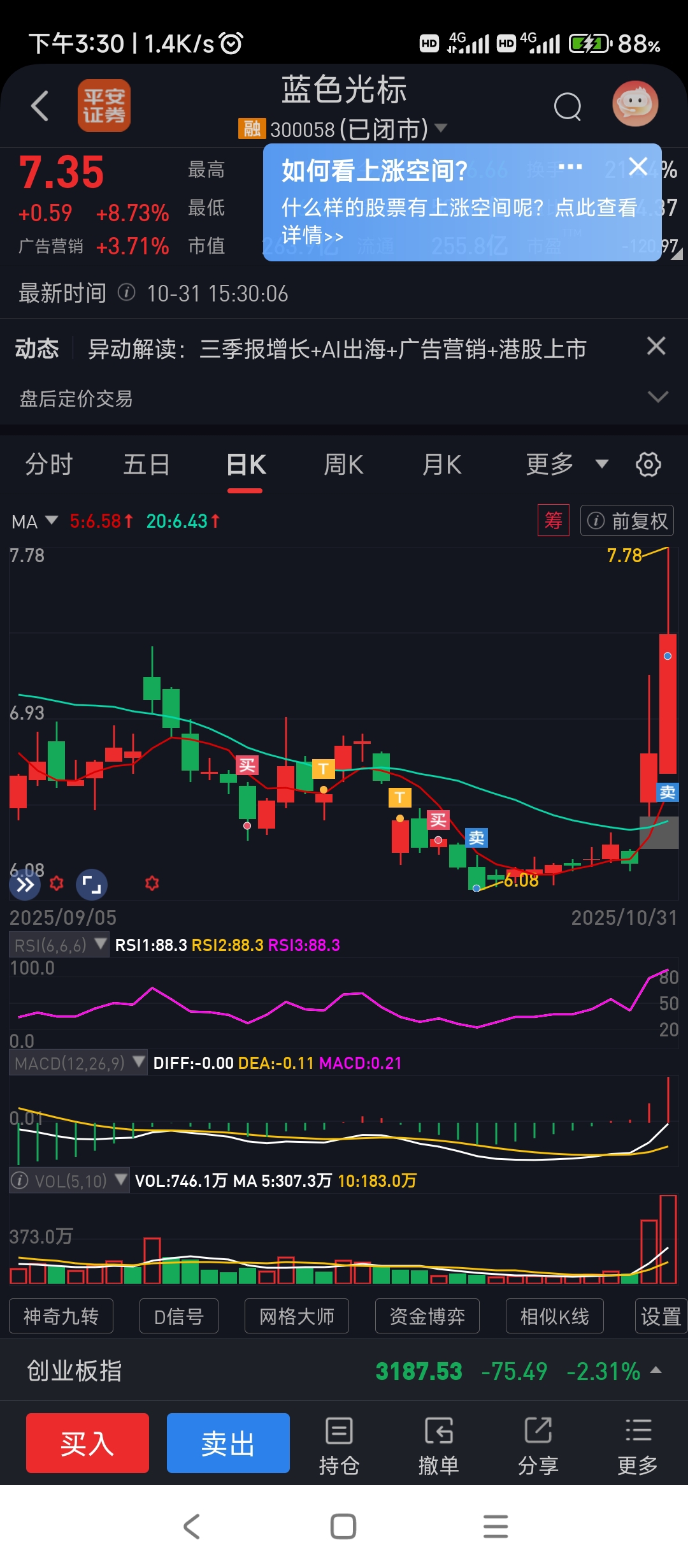Image resolution: width=688 pixels, height=1568 pixels.
Task: Open the assistant avatar icon
Action: coord(635,104)
